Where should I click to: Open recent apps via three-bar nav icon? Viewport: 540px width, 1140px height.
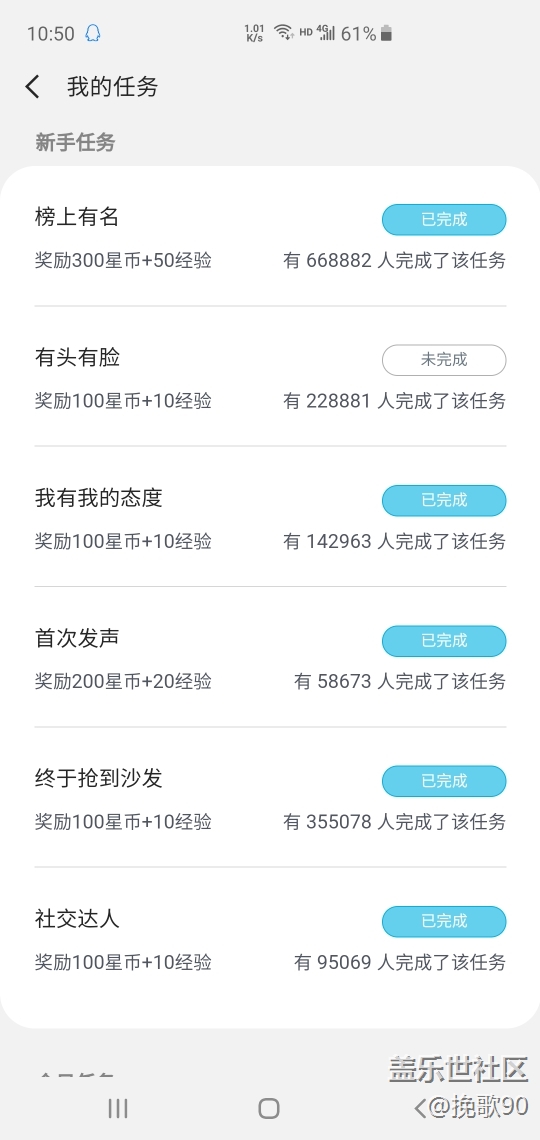click(x=118, y=1108)
